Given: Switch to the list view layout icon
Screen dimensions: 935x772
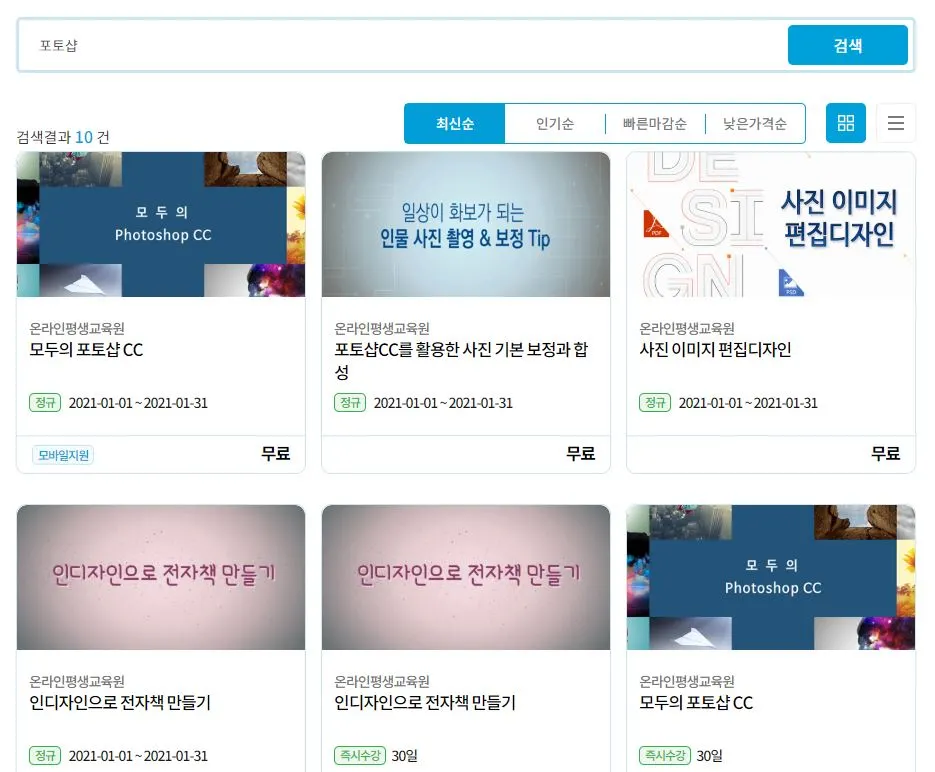Looking at the screenshot, I should pyautogui.click(x=896, y=122).
